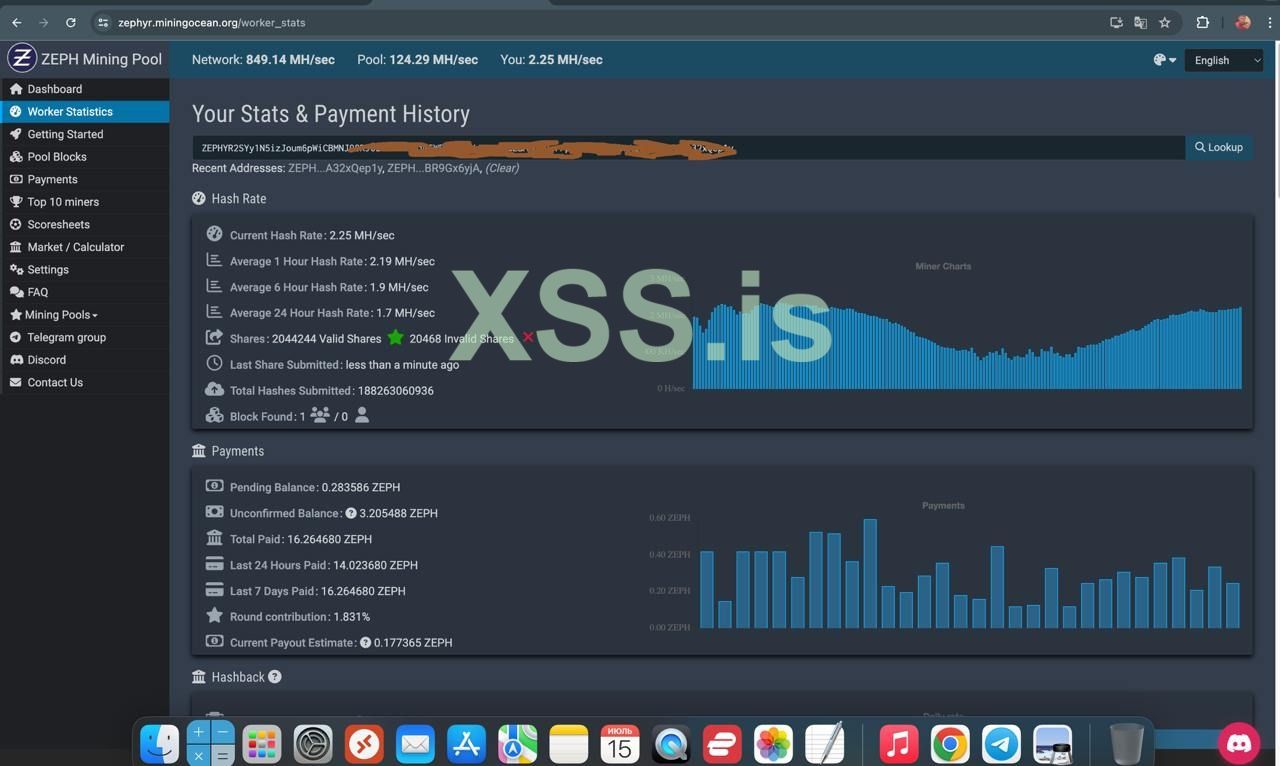Go to Dashboard in the sidebar

point(84,89)
